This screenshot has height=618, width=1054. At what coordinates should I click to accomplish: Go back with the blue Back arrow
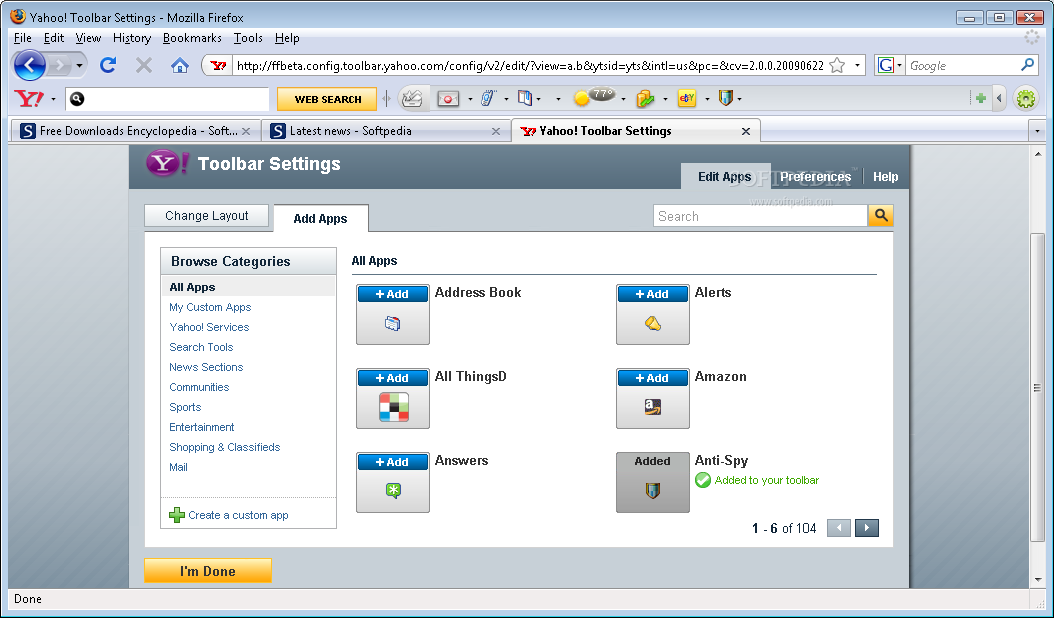[x=30, y=65]
